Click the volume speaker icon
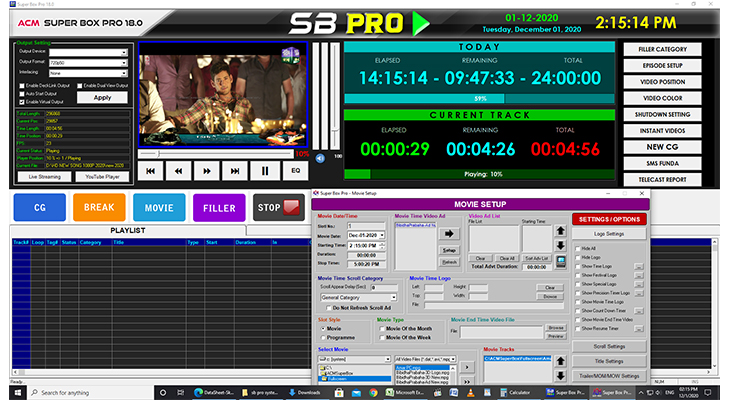This screenshot has width=730, height=400. [321, 157]
